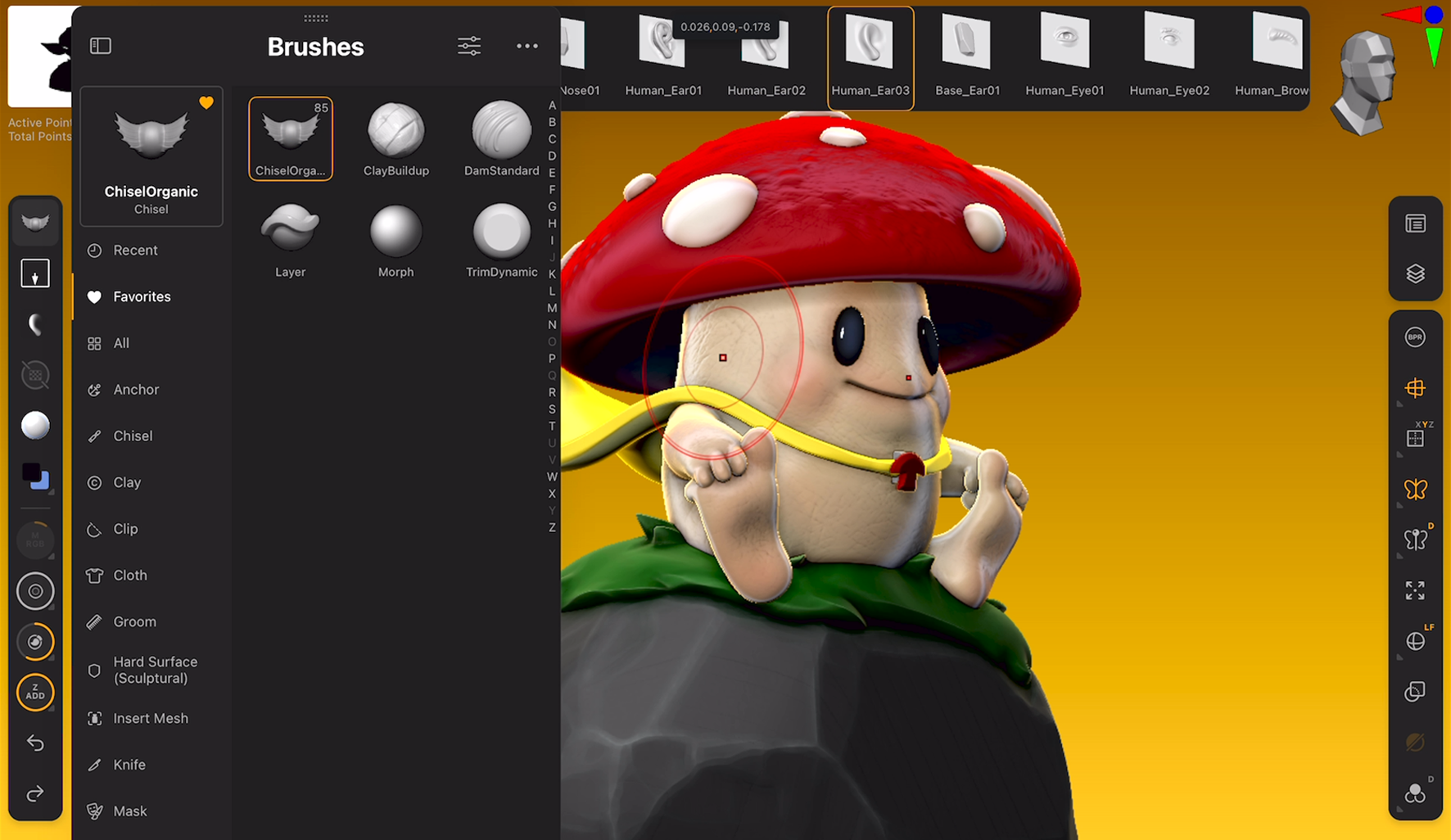Open the color swatch in left toolbar

click(35, 475)
